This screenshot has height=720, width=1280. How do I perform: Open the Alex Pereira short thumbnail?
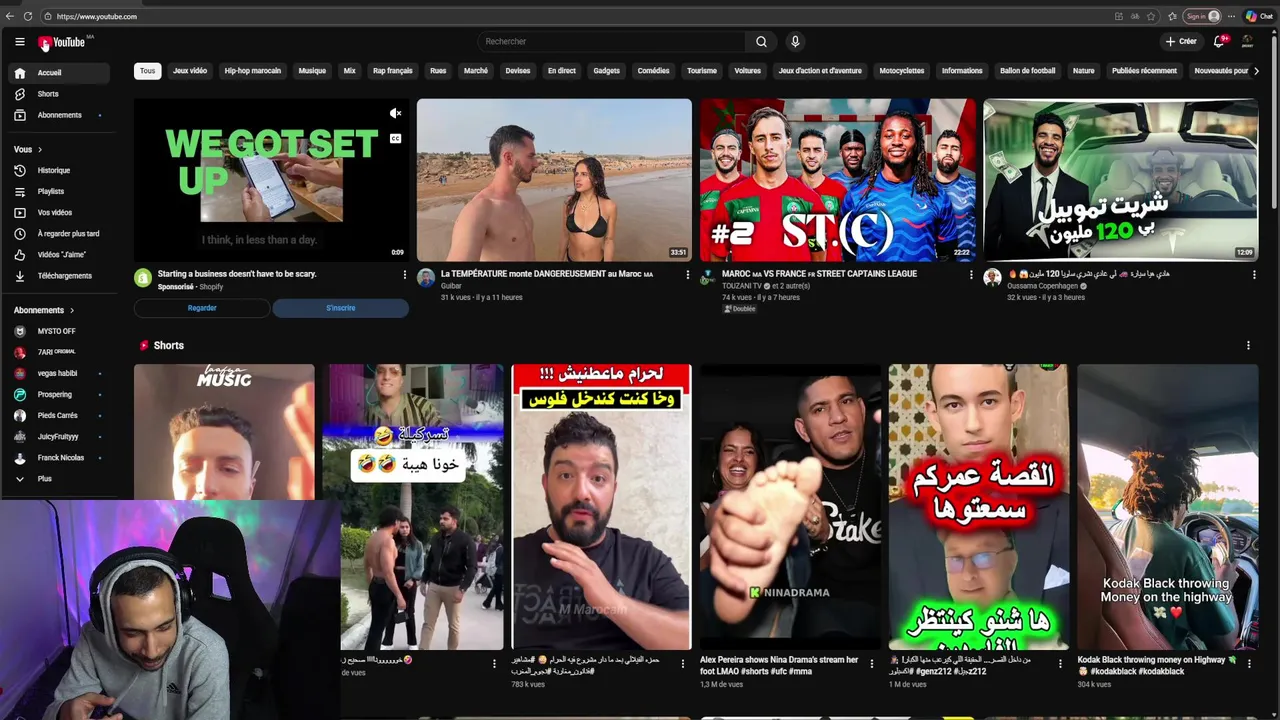pos(790,507)
